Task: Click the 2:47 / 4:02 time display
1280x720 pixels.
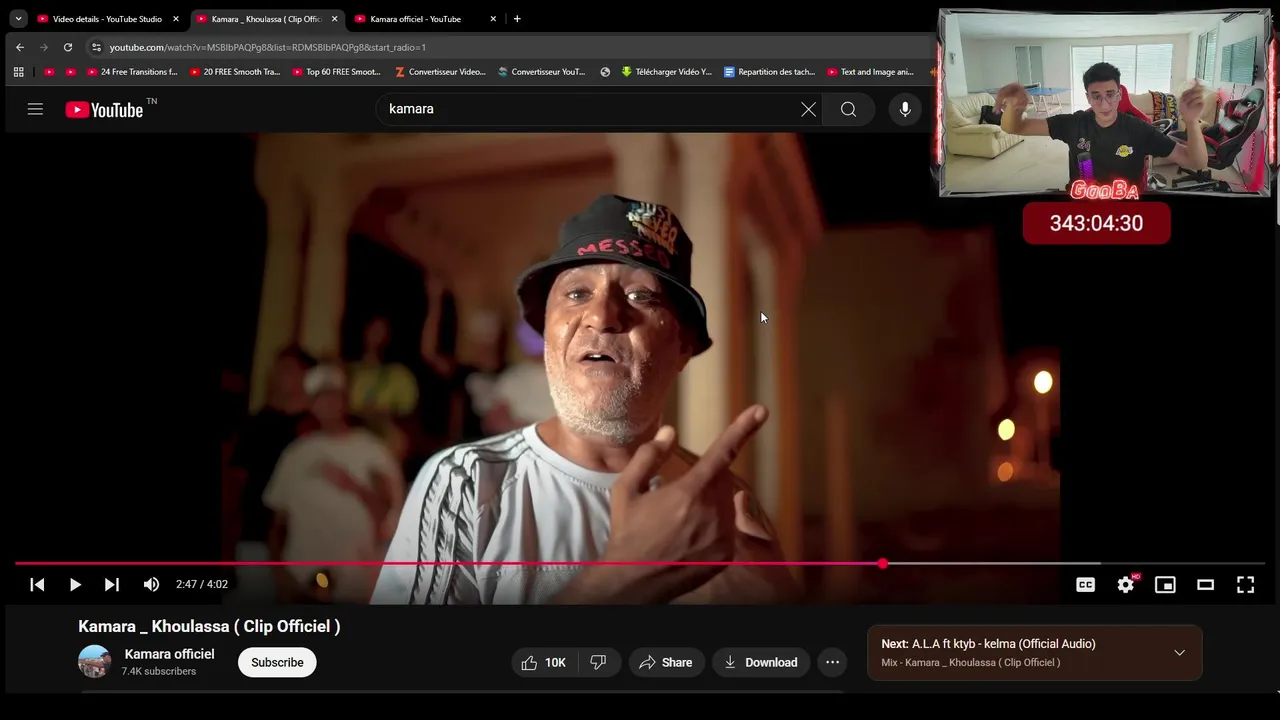Action: [202, 585]
